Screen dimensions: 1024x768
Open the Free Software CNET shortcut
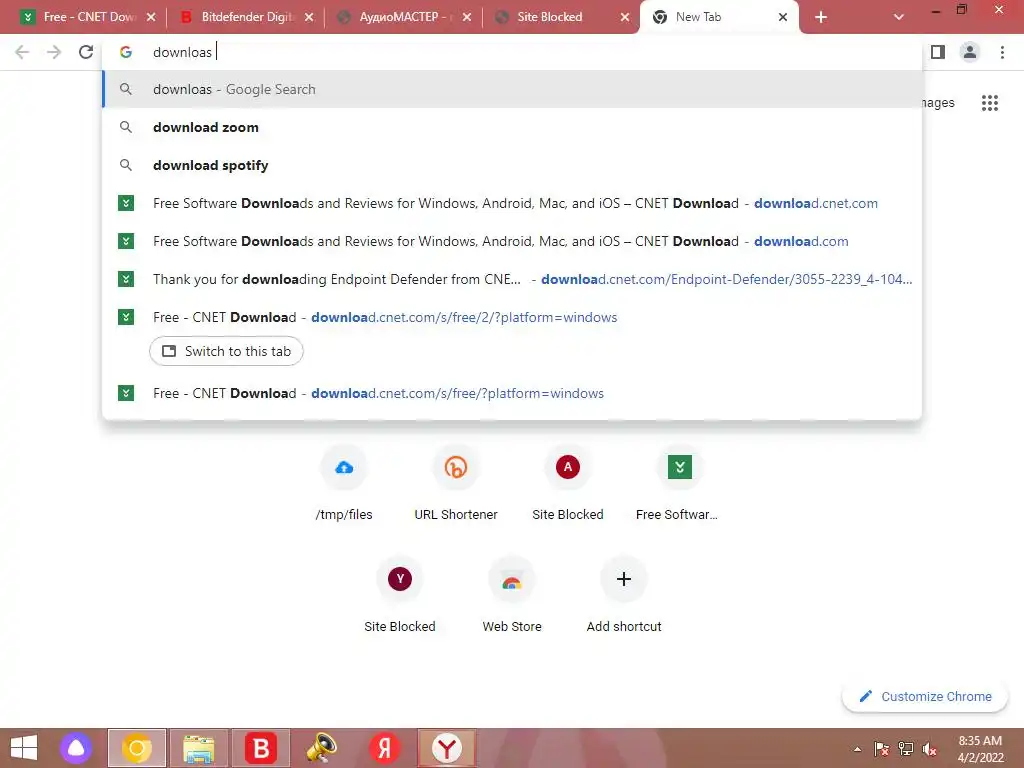(x=679, y=483)
